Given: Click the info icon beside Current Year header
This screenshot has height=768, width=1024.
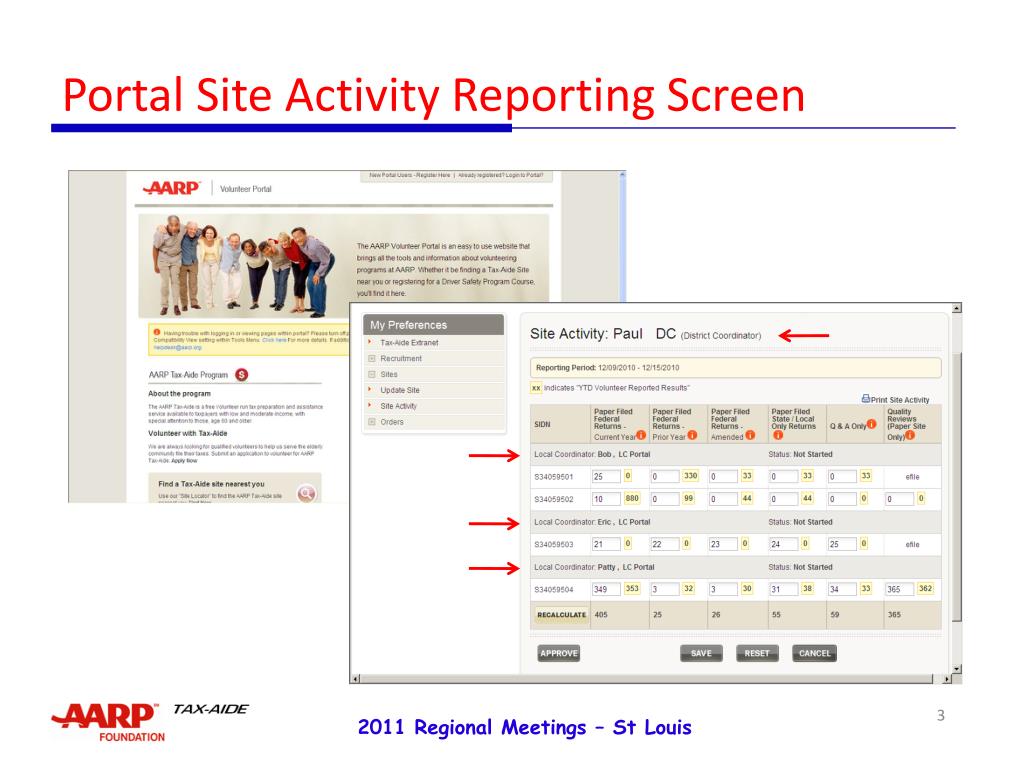Looking at the screenshot, I should (x=641, y=436).
